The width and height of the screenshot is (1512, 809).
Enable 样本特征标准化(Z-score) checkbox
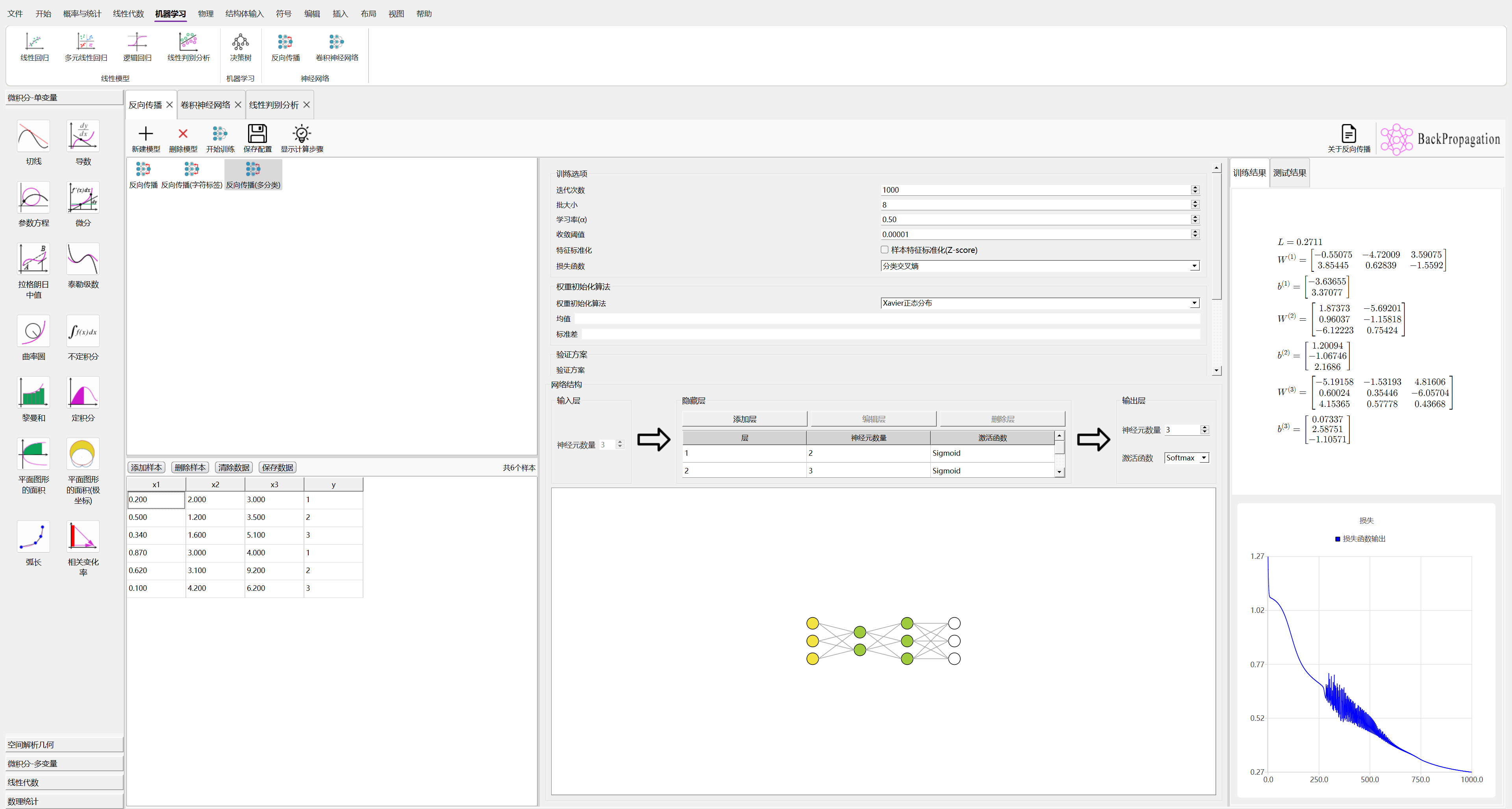pos(884,249)
